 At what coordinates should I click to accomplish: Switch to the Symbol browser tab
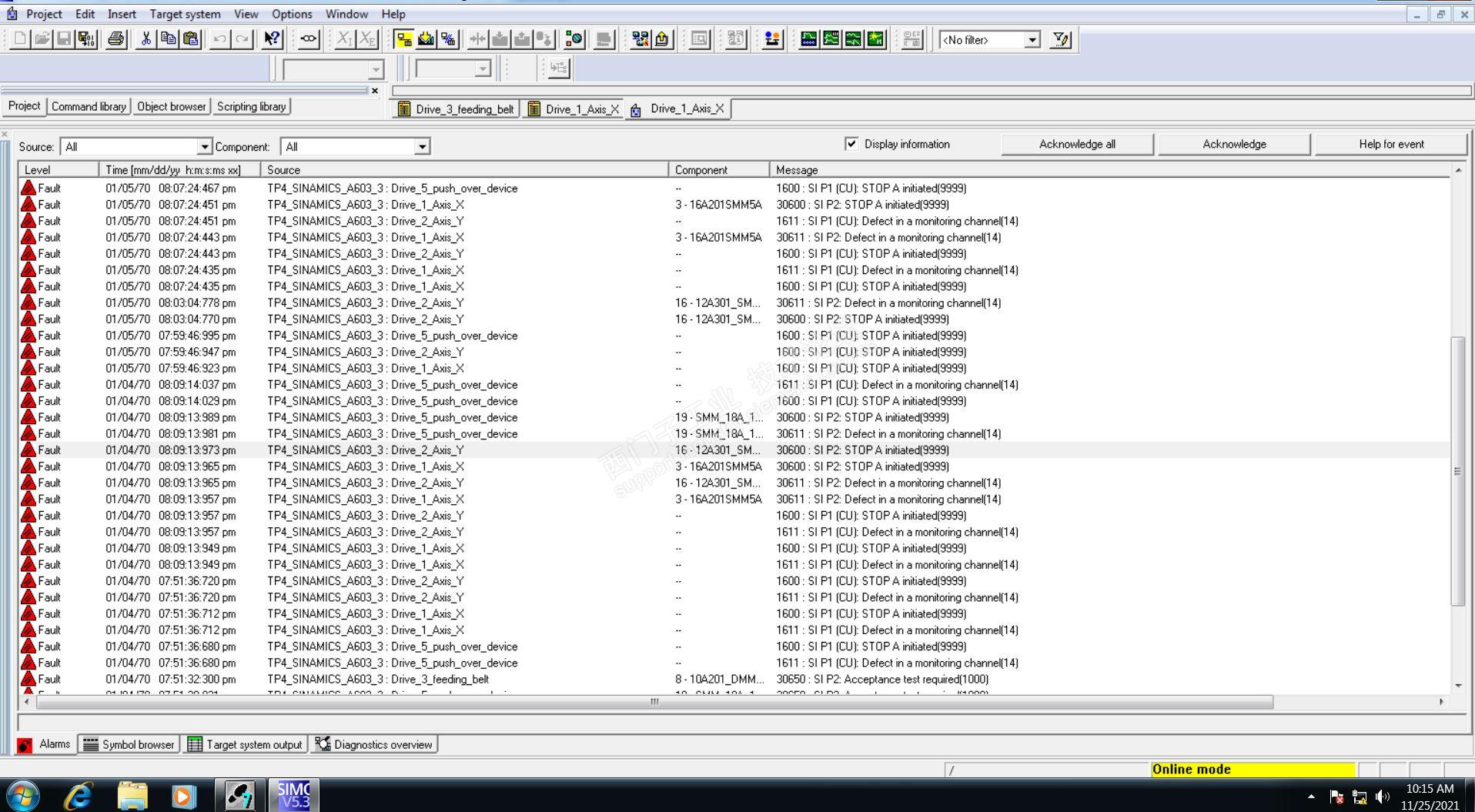129,744
